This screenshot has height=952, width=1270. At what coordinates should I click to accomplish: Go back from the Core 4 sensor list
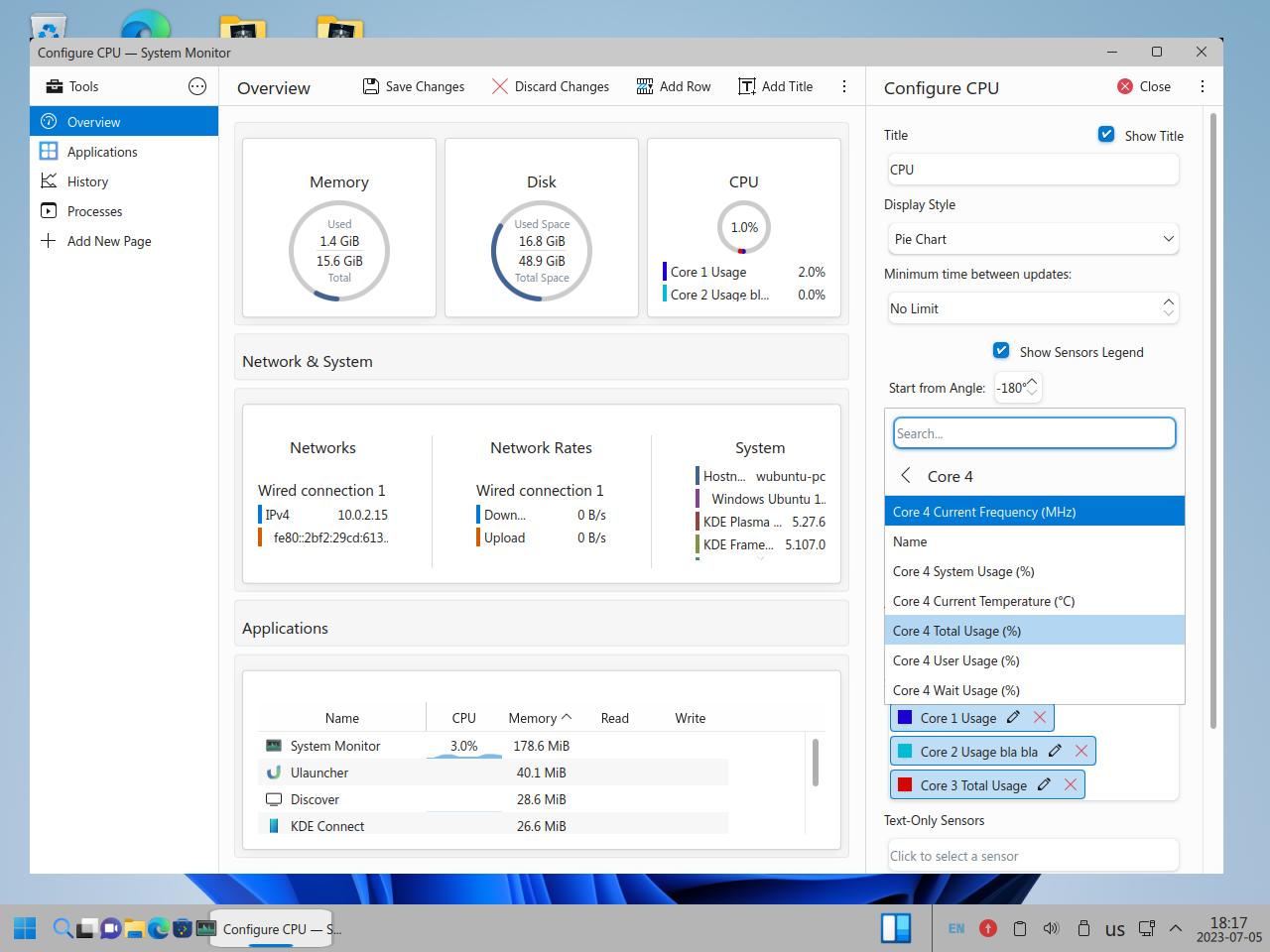tap(905, 476)
